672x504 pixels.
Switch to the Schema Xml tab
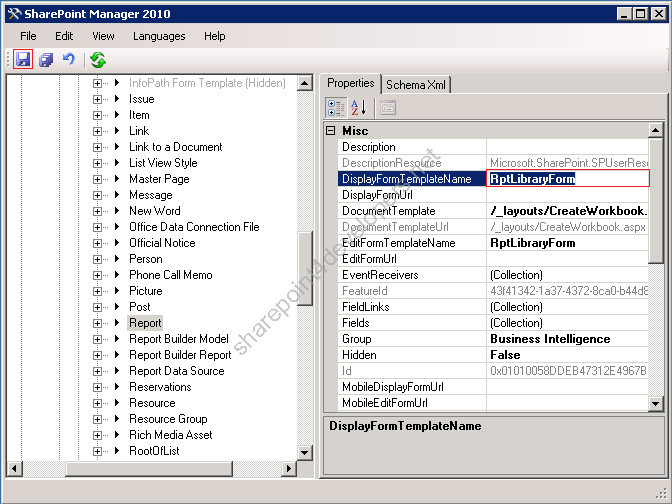[416, 84]
